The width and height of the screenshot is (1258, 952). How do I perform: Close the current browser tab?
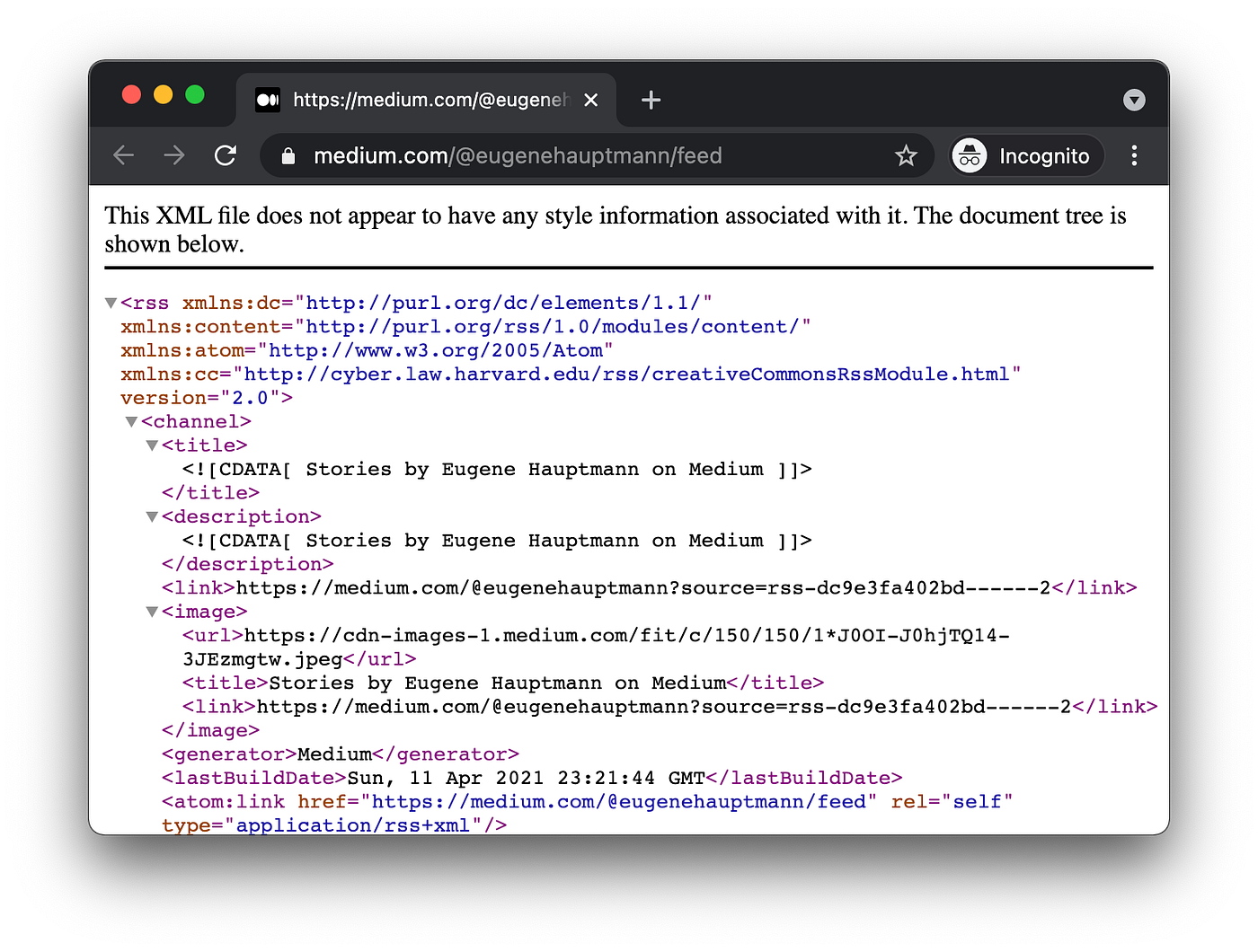point(590,100)
